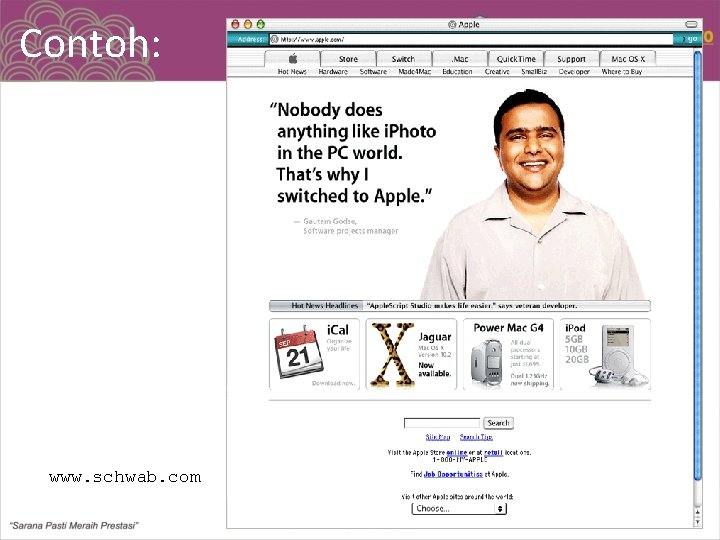Select Education in sub-navigation
This screenshot has height=540, width=720.
coord(457,72)
